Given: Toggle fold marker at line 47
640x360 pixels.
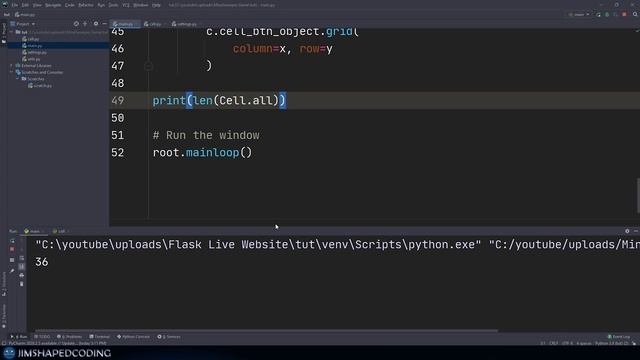Looking at the screenshot, I should pyautogui.click(x=149, y=66).
